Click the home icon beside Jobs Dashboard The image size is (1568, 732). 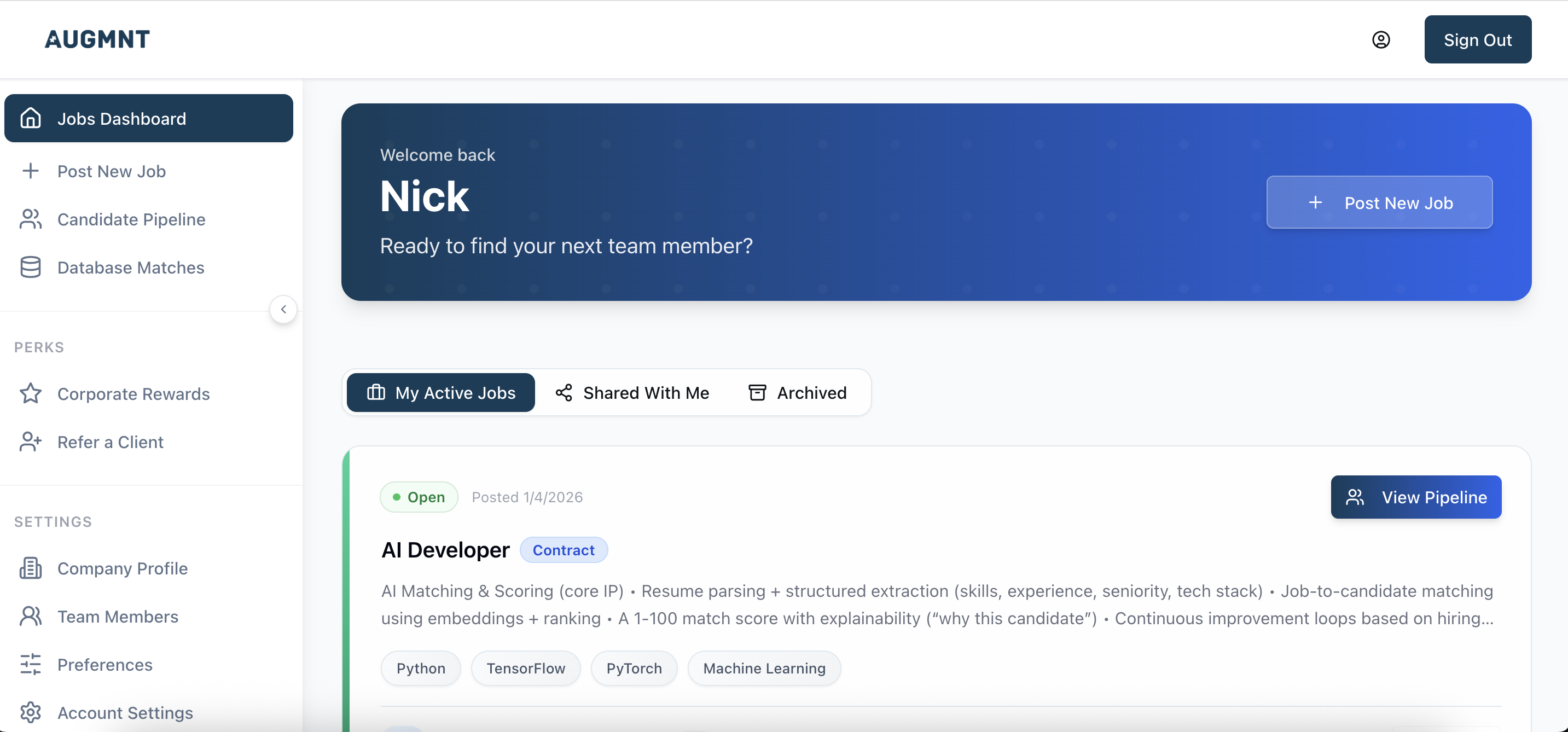click(31, 118)
